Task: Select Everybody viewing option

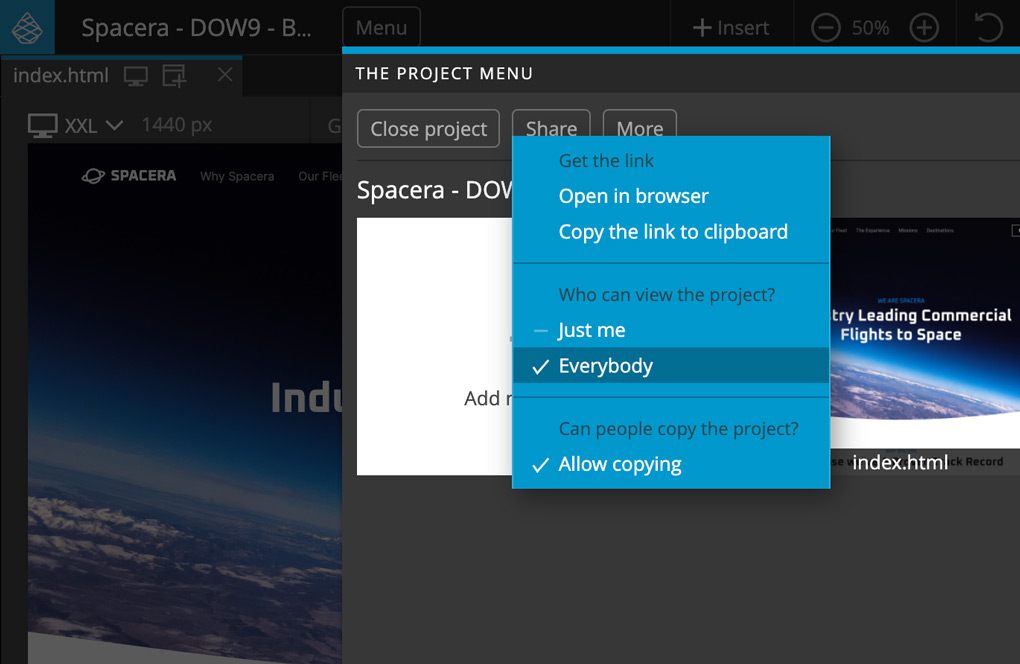Action: click(671, 365)
